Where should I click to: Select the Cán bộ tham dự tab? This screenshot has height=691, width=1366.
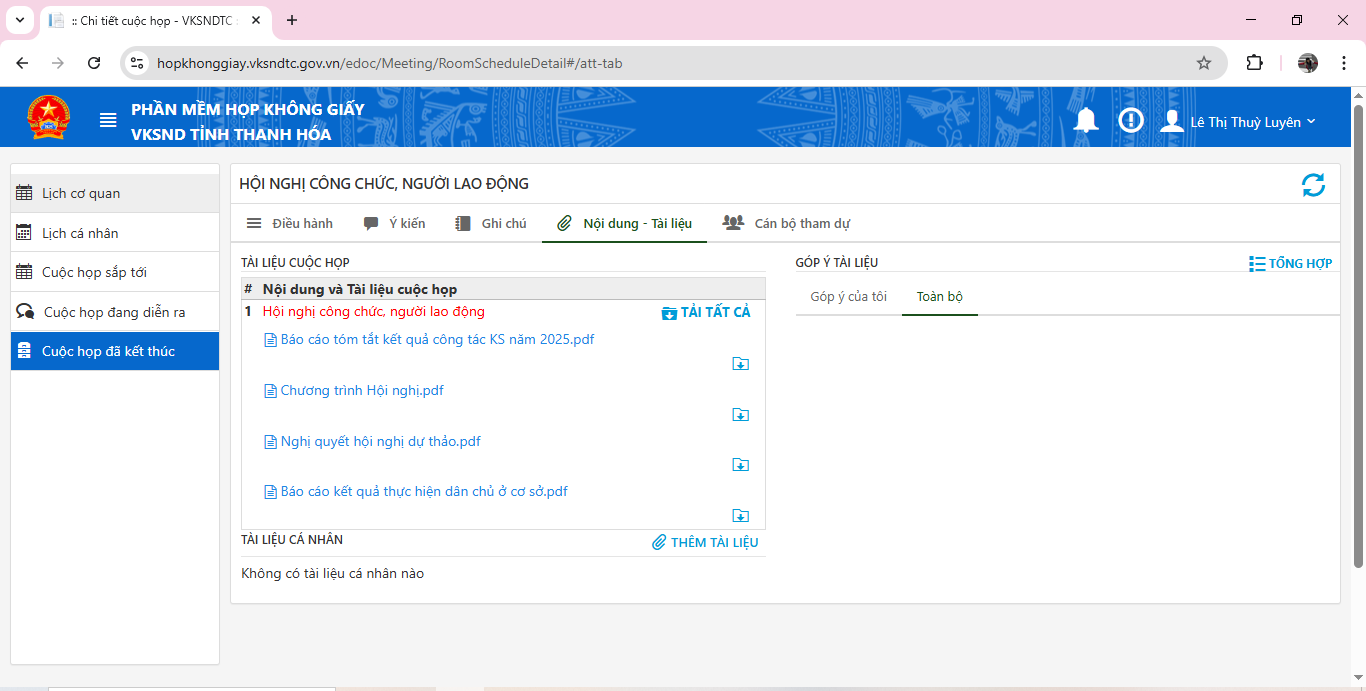pyautogui.click(x=787, y=223)
